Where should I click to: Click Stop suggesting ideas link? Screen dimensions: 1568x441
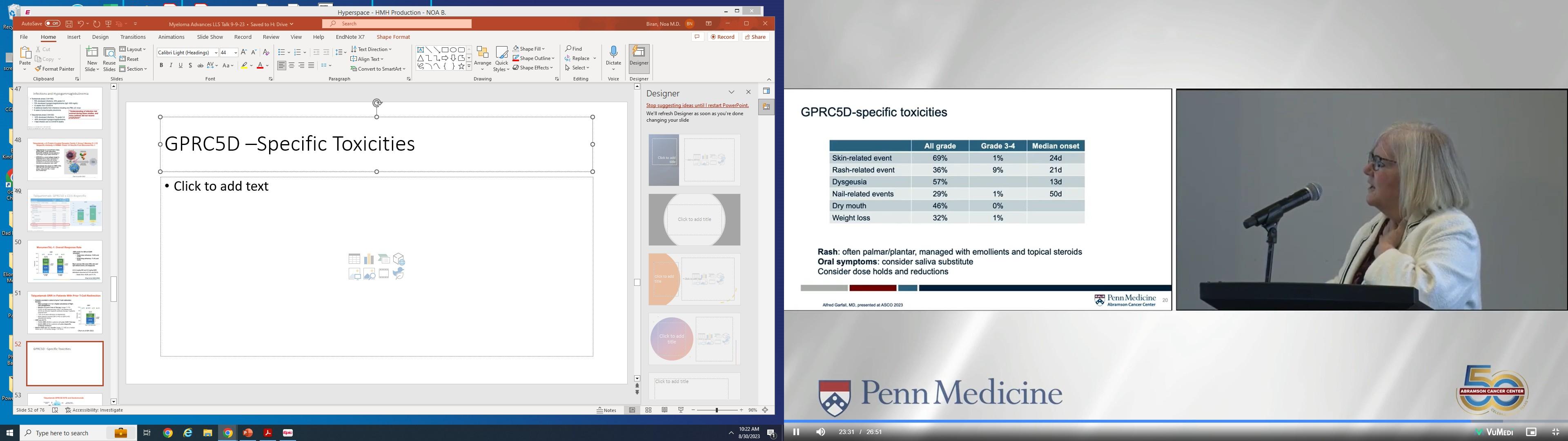697,105
